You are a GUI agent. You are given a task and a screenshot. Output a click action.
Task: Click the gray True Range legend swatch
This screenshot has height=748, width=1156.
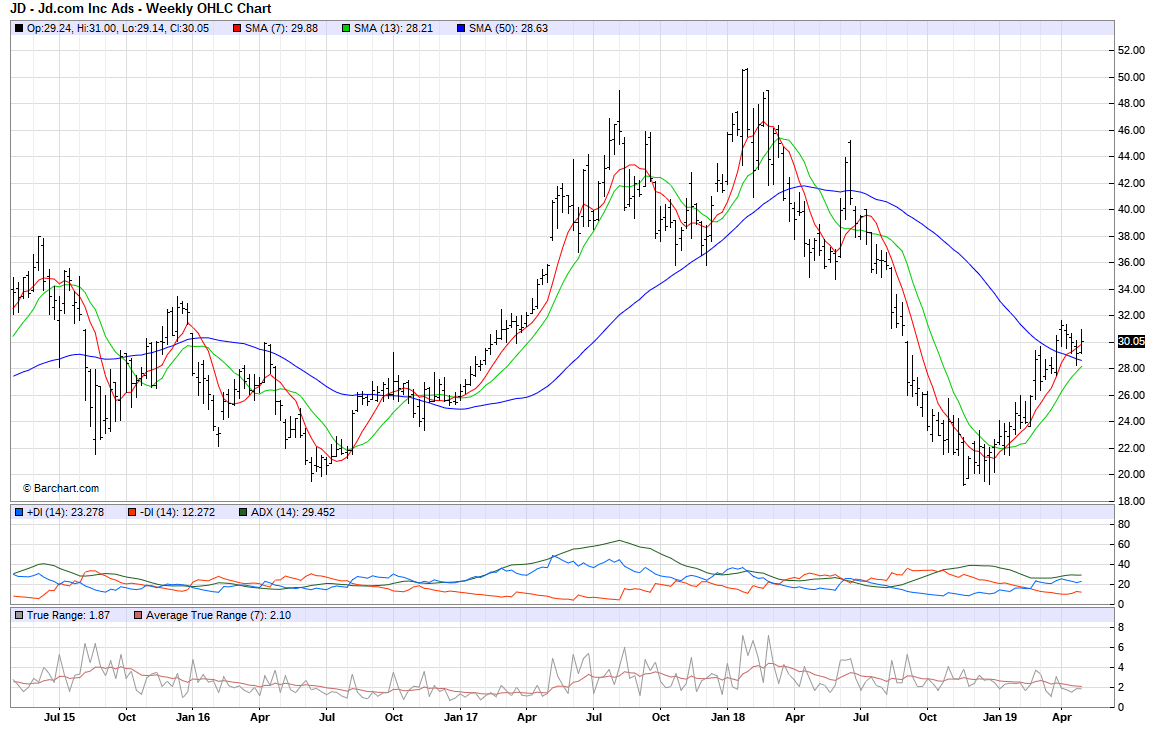coord(19,615)
